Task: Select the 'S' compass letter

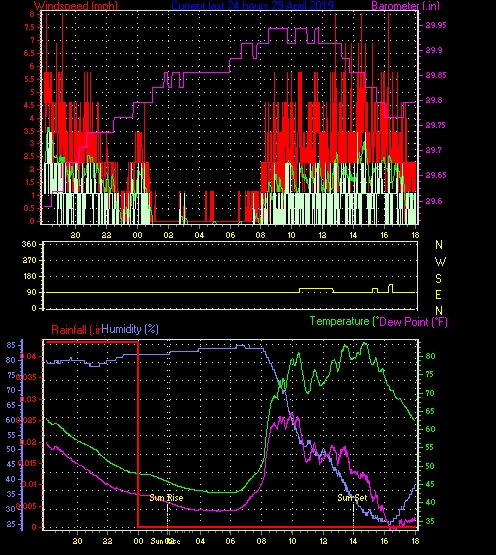Action: point(438,279)
